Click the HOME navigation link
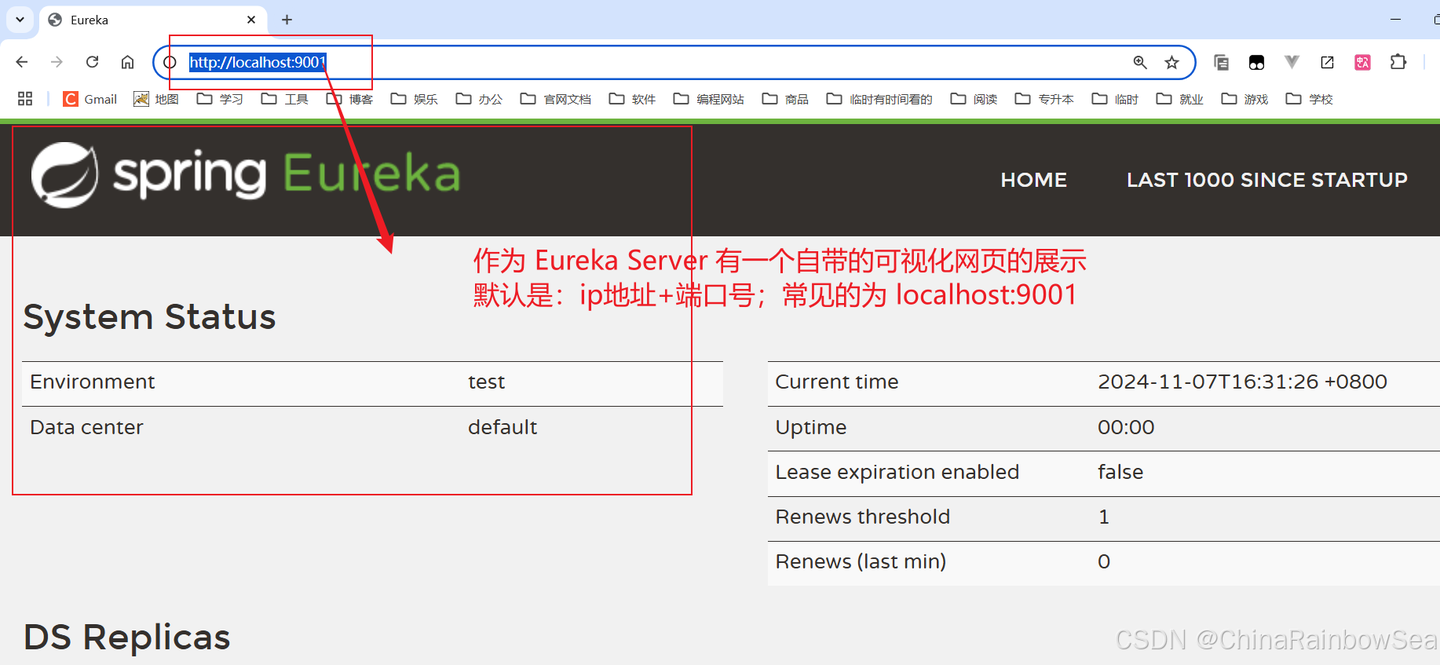 1033,180
